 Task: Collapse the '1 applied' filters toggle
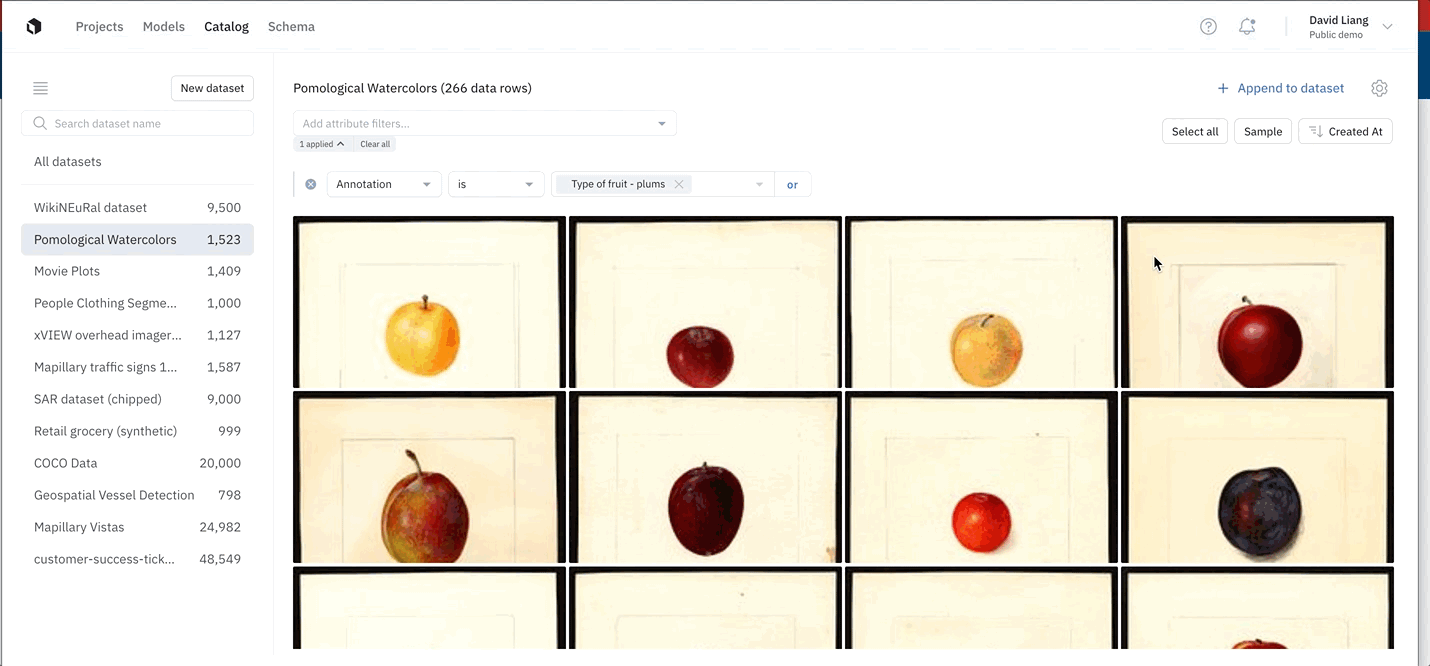coord(322,144)
